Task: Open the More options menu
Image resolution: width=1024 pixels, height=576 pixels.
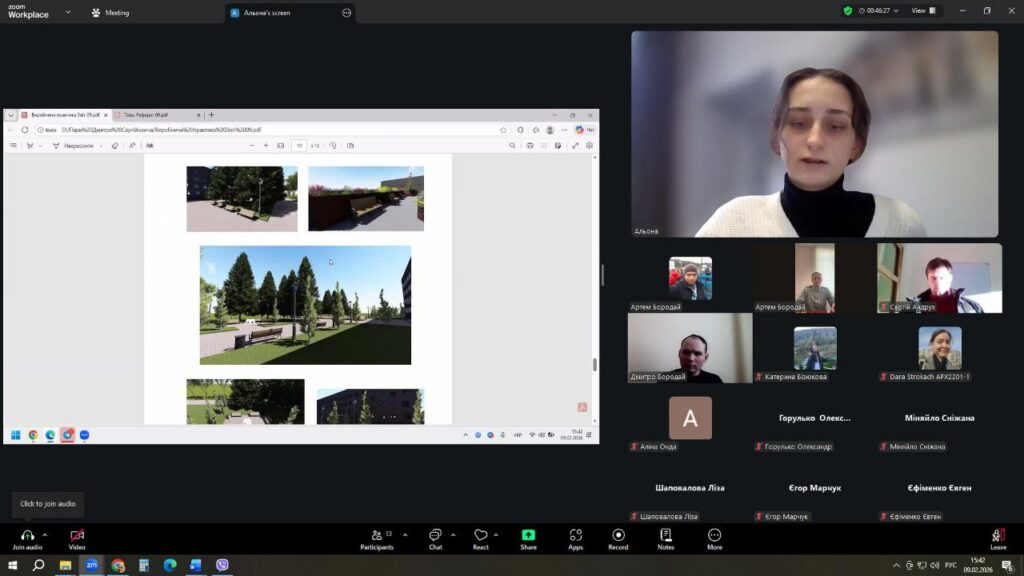Action: tap(714, 535)
